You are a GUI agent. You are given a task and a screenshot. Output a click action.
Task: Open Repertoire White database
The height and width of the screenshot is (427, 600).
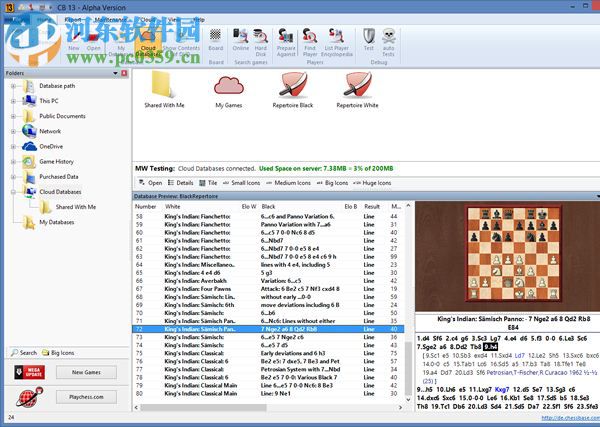pos(357,90)
